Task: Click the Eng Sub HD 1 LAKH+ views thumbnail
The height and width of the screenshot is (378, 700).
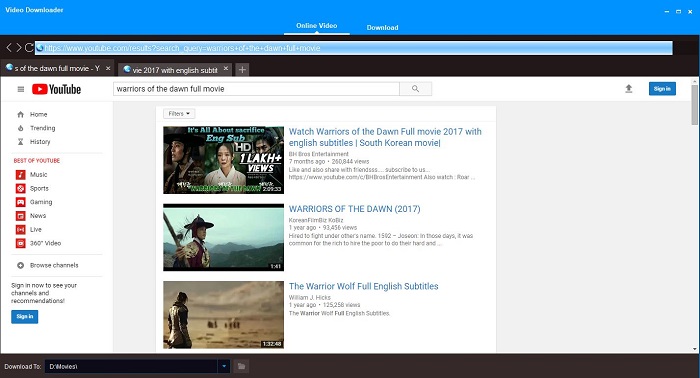Action: point(223,160)
